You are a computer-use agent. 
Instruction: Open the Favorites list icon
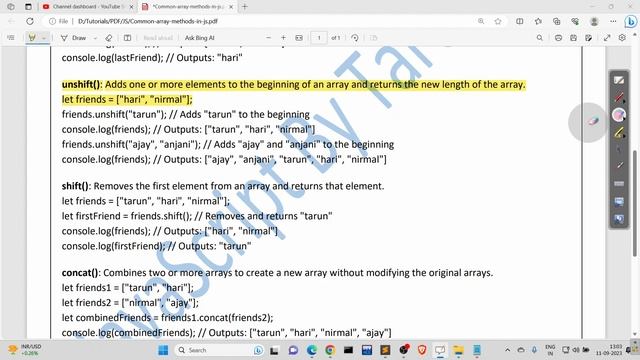pyautogui.click(x=538, y=21)
